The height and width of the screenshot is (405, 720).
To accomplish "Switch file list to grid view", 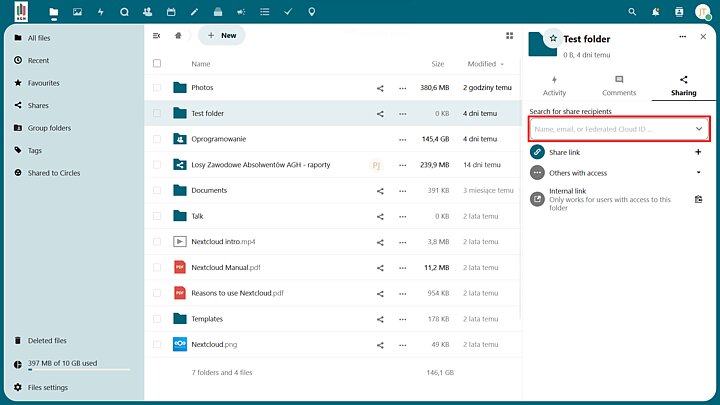I will pos(509,35).
